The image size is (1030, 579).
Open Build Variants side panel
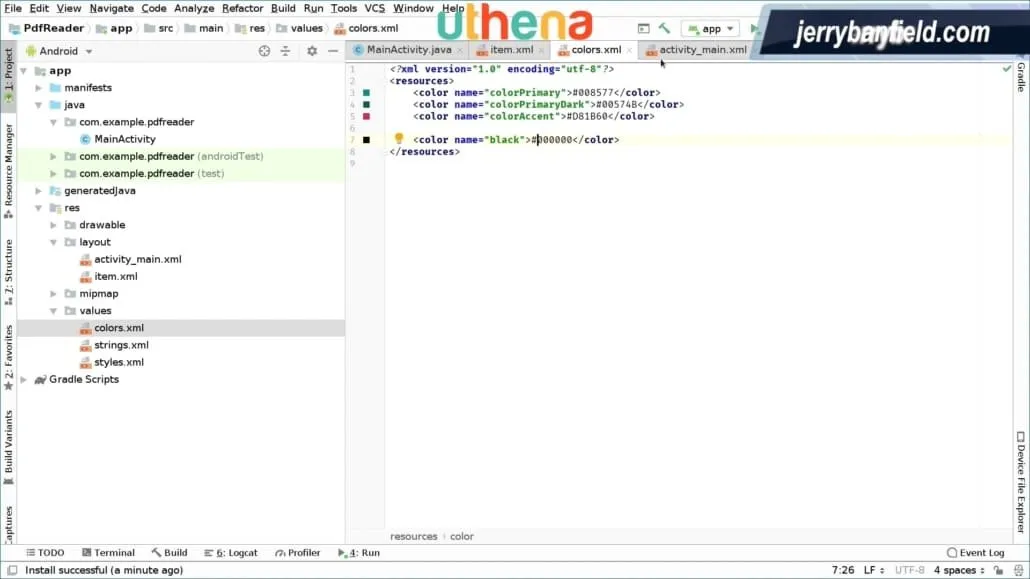point(9,448)
